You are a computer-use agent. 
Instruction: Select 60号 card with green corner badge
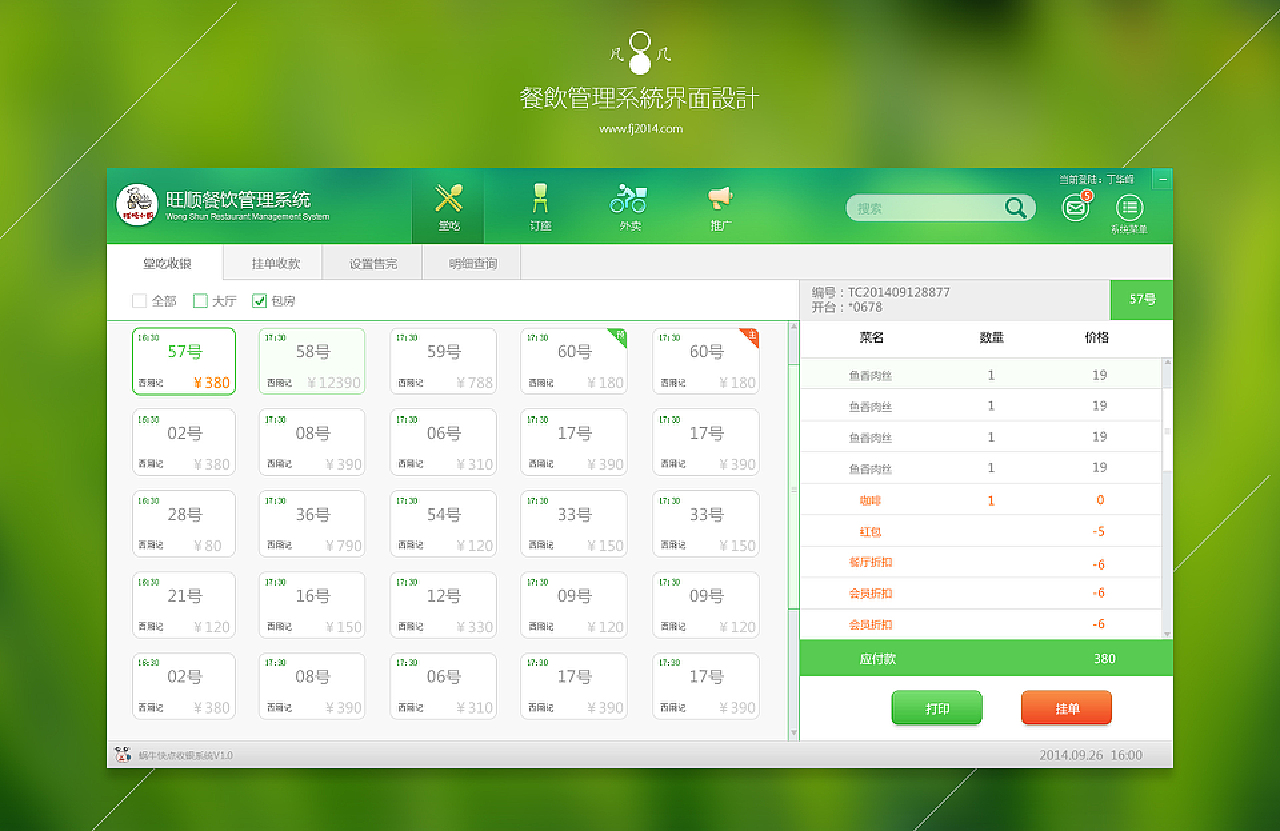pyautogui.click(x=574, y=361)
